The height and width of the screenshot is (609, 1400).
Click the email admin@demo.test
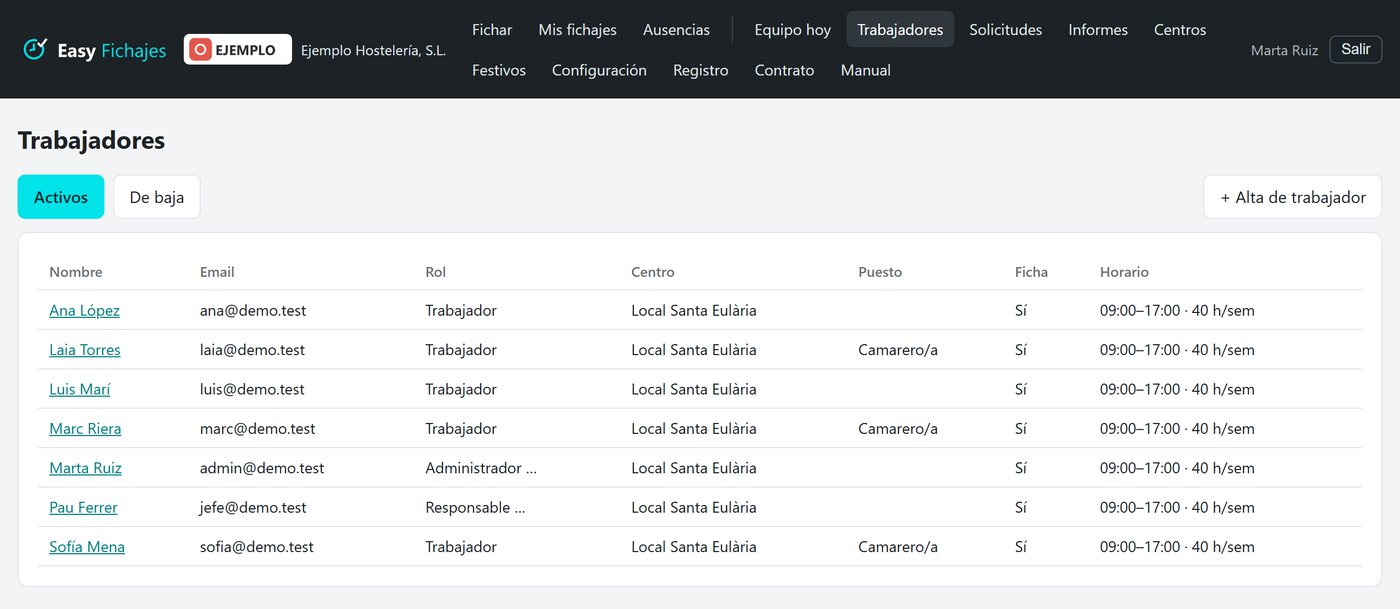click(x=262, y=468)
